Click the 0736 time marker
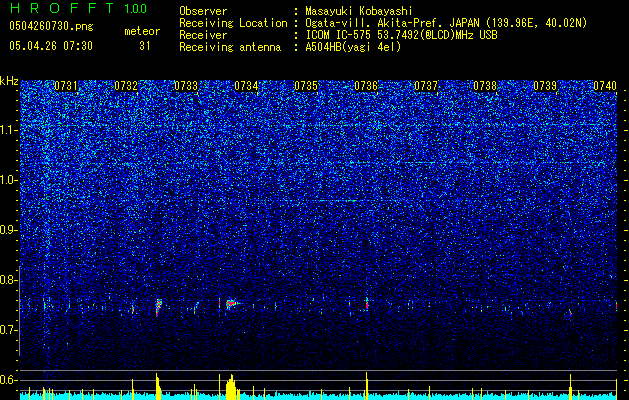This screenshot has height=400, width=629. [366, 86]
